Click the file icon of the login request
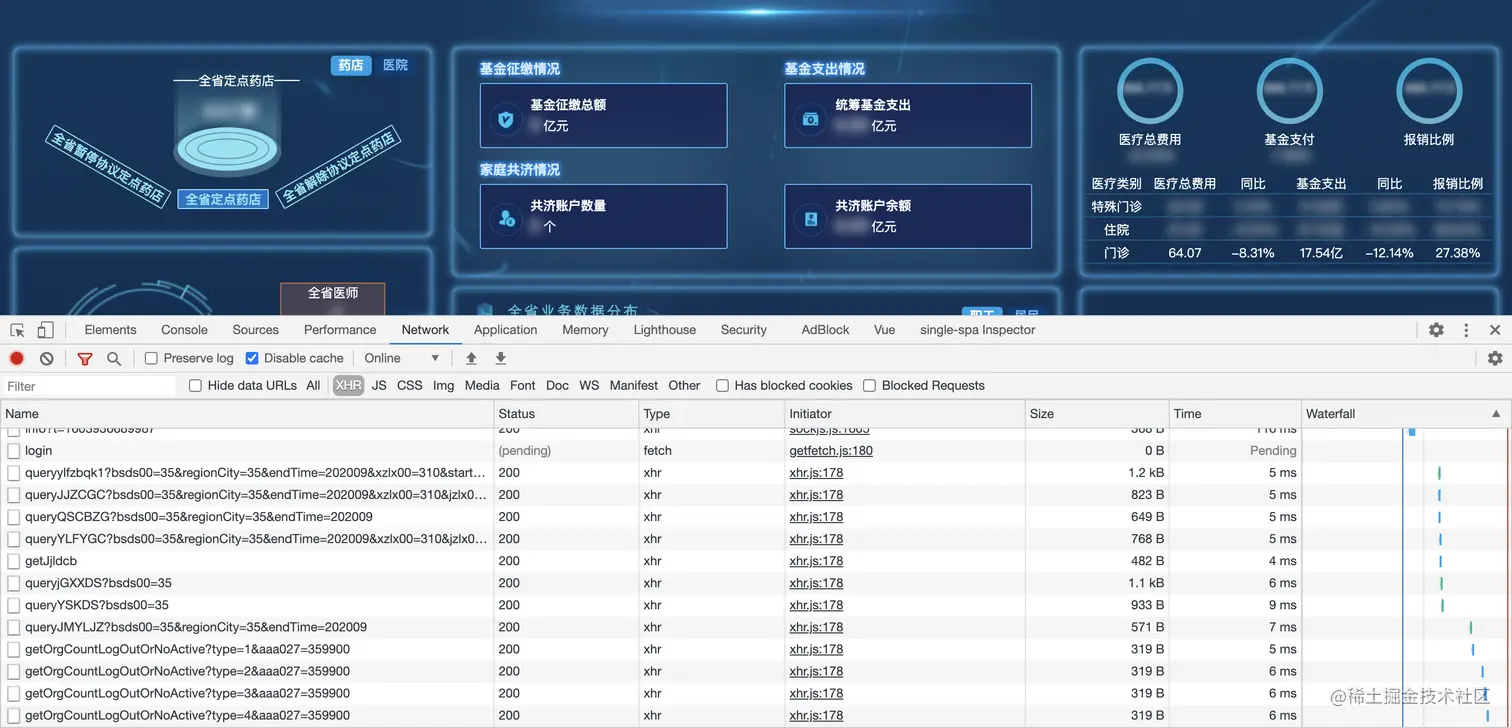The width and height of the screenshot is (1512, 728). coord(14,451)
